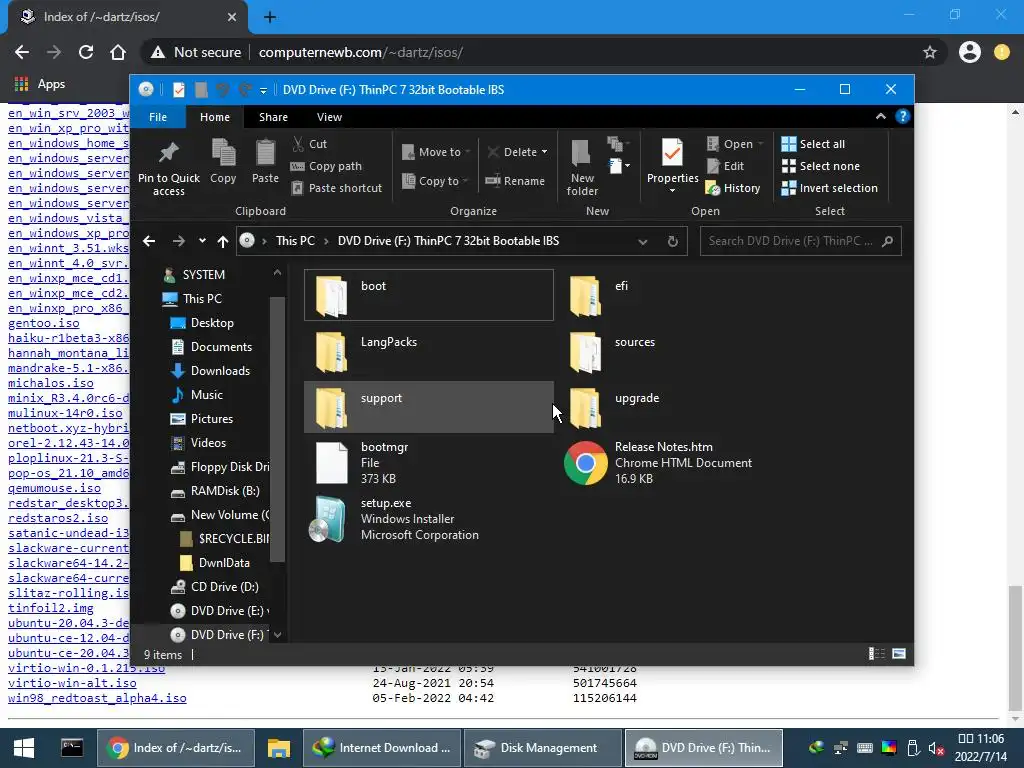Select the LangPacks folder
1024x768 pixels.
[429, 351]
